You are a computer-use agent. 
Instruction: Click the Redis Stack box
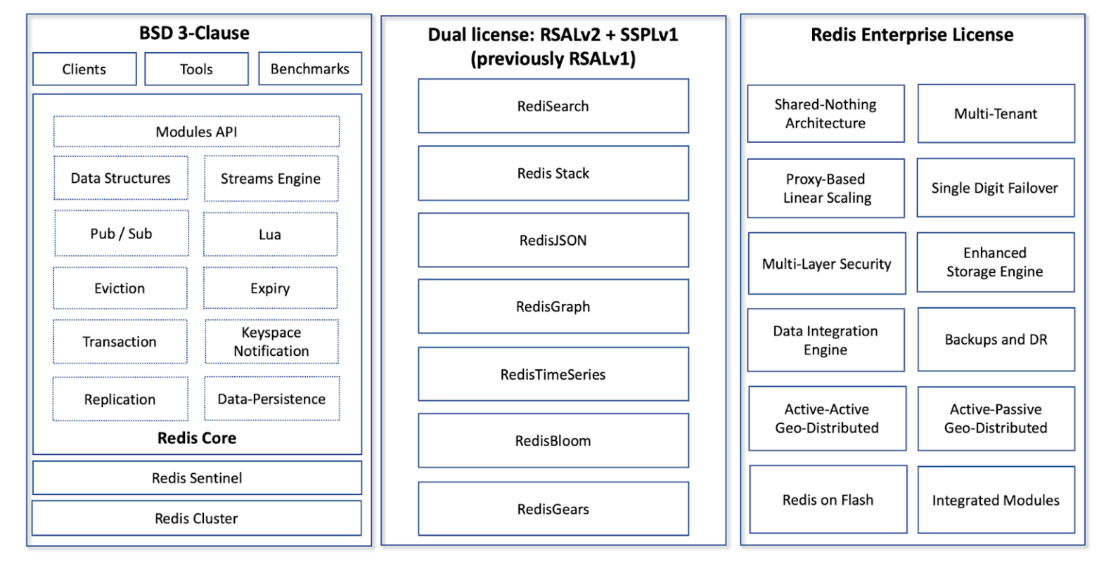554,173
